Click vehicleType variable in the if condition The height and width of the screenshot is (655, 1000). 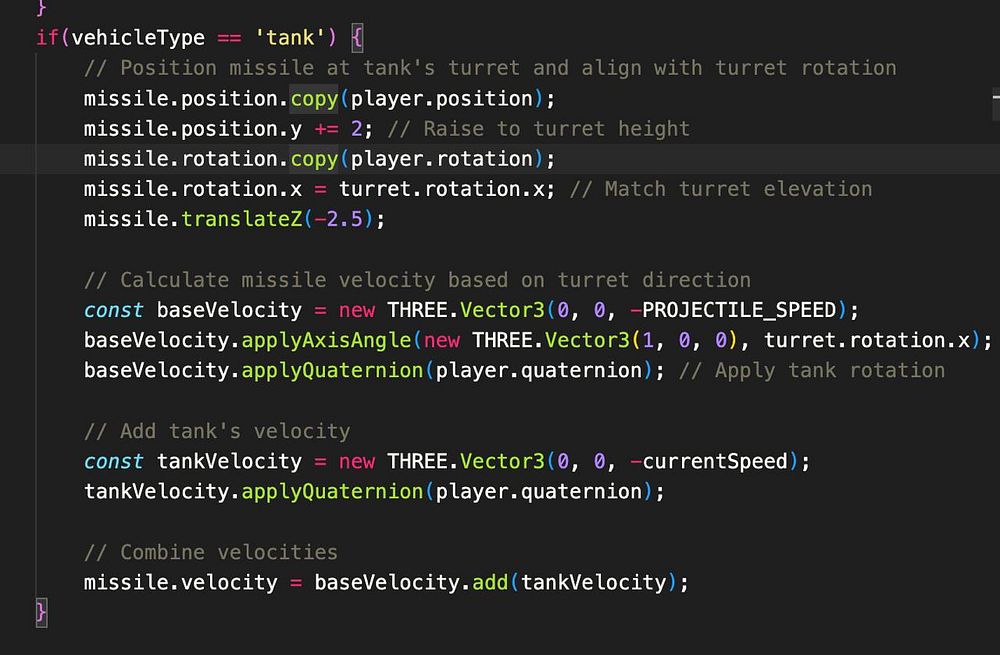(138, 38)
